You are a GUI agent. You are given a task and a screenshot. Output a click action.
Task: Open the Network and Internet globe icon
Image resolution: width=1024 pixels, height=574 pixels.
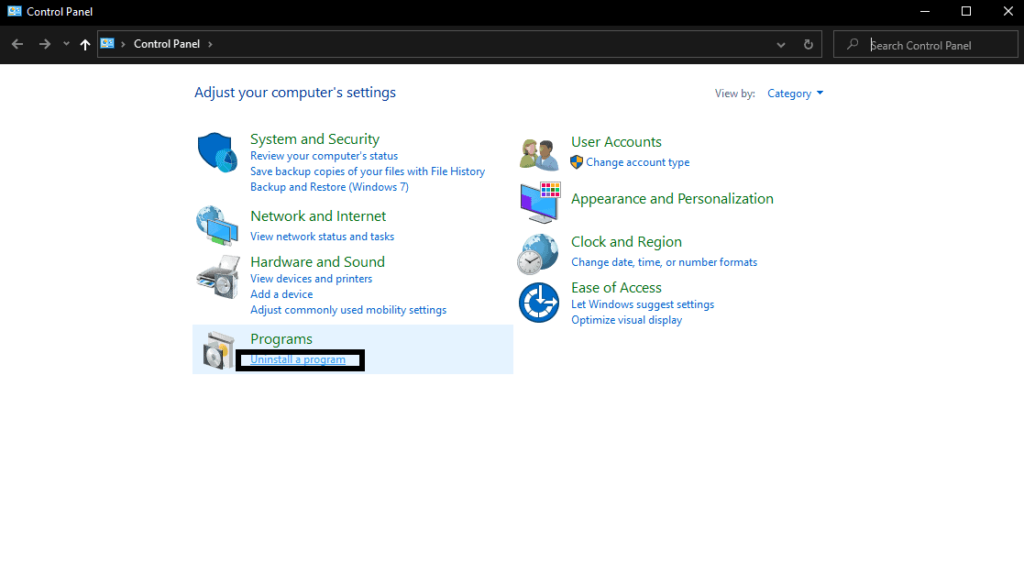217,225
